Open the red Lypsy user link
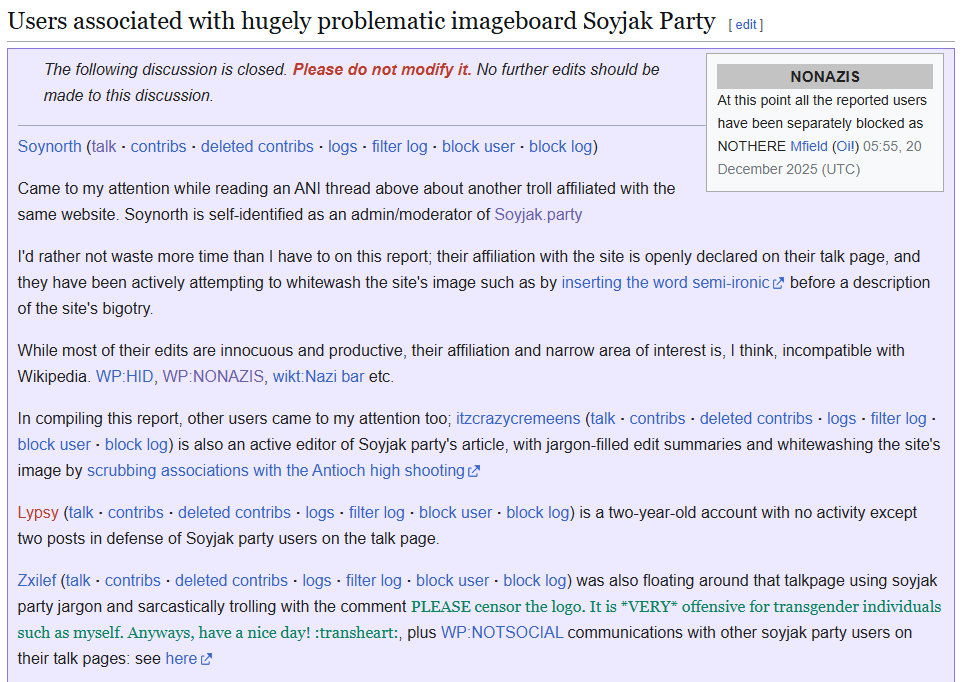The image size is (961, 682). pos(38,512)
